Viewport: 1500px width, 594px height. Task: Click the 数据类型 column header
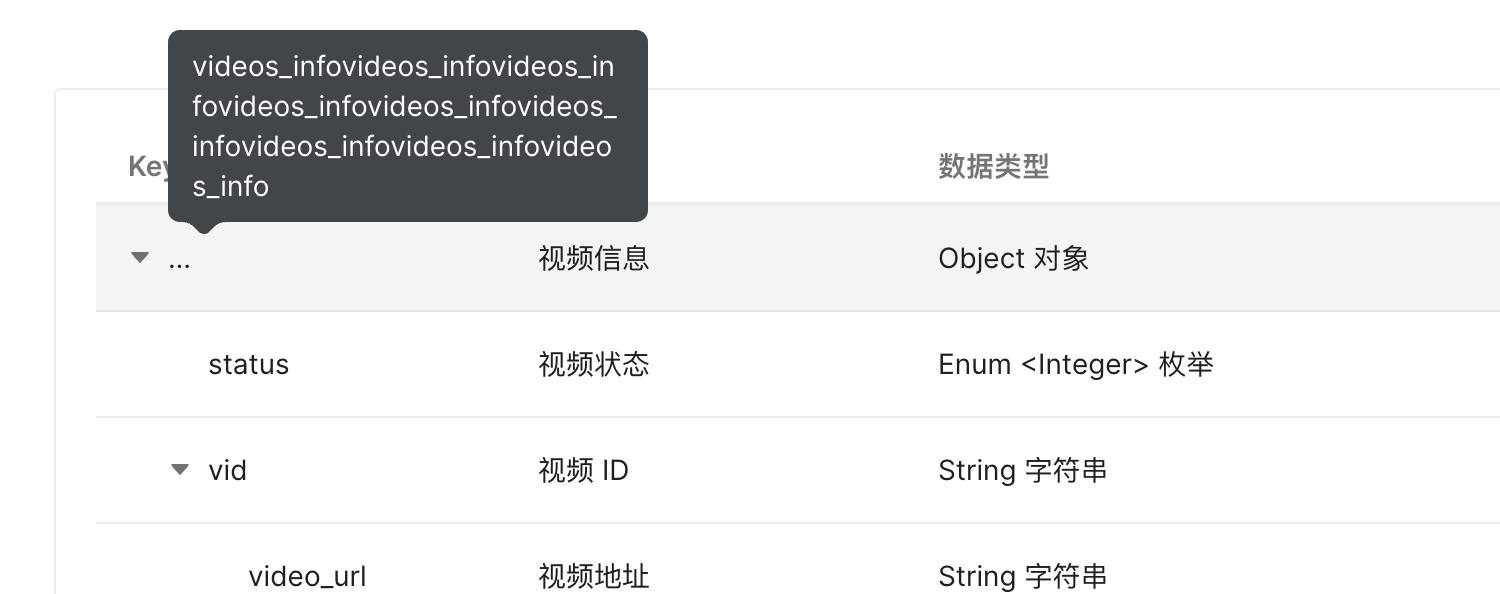pos(994,166)
